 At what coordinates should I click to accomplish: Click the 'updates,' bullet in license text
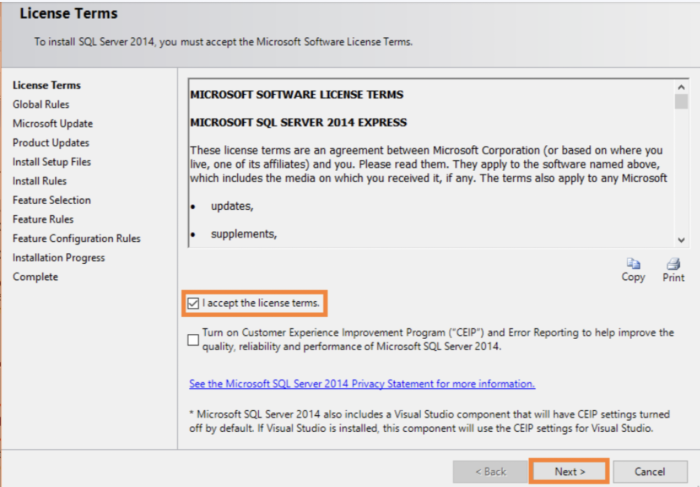[232, 206]
